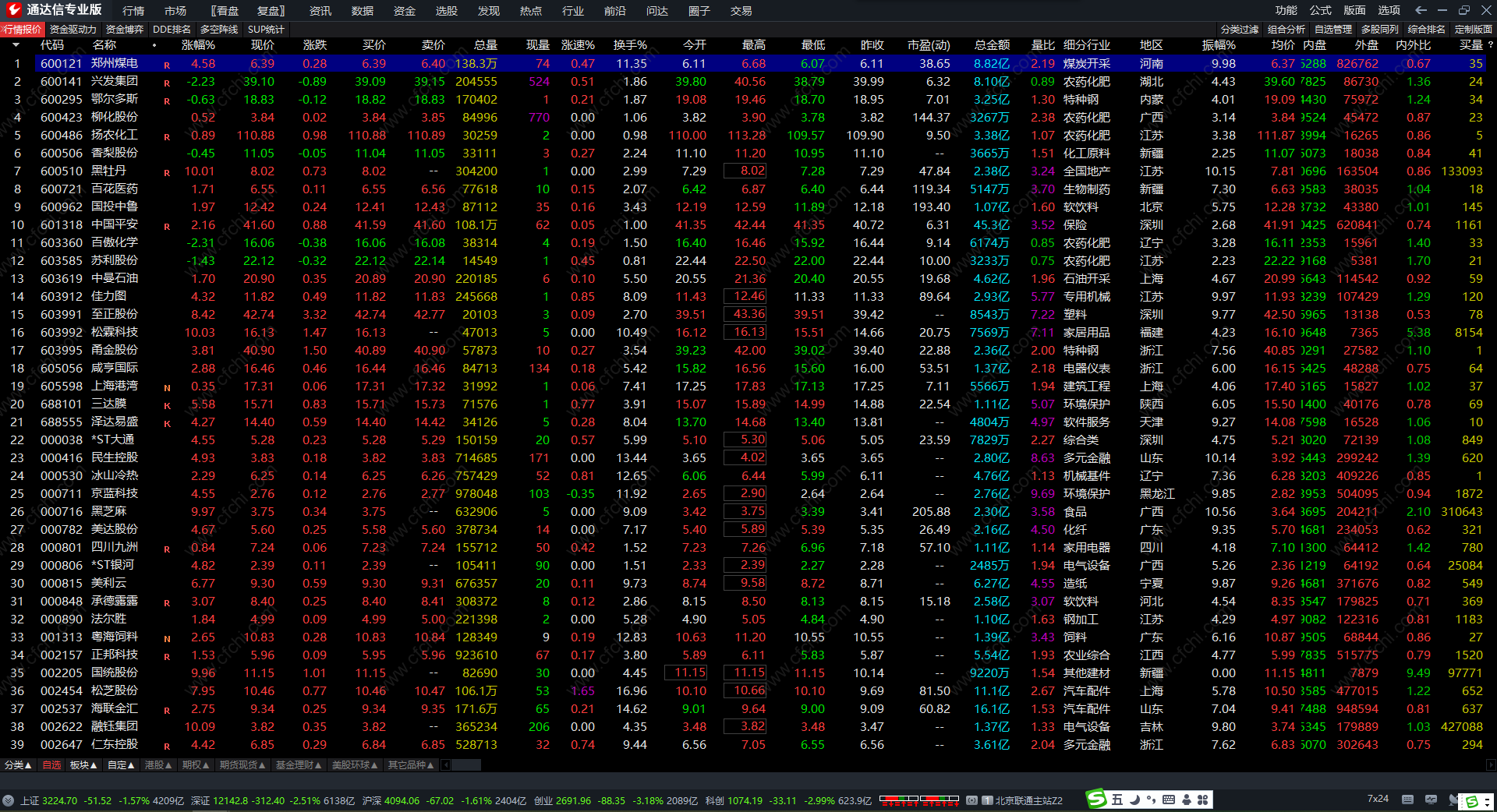Click Sogou user account icon
Viewport: 1497px width, 812px height.
coord(1186,800)
